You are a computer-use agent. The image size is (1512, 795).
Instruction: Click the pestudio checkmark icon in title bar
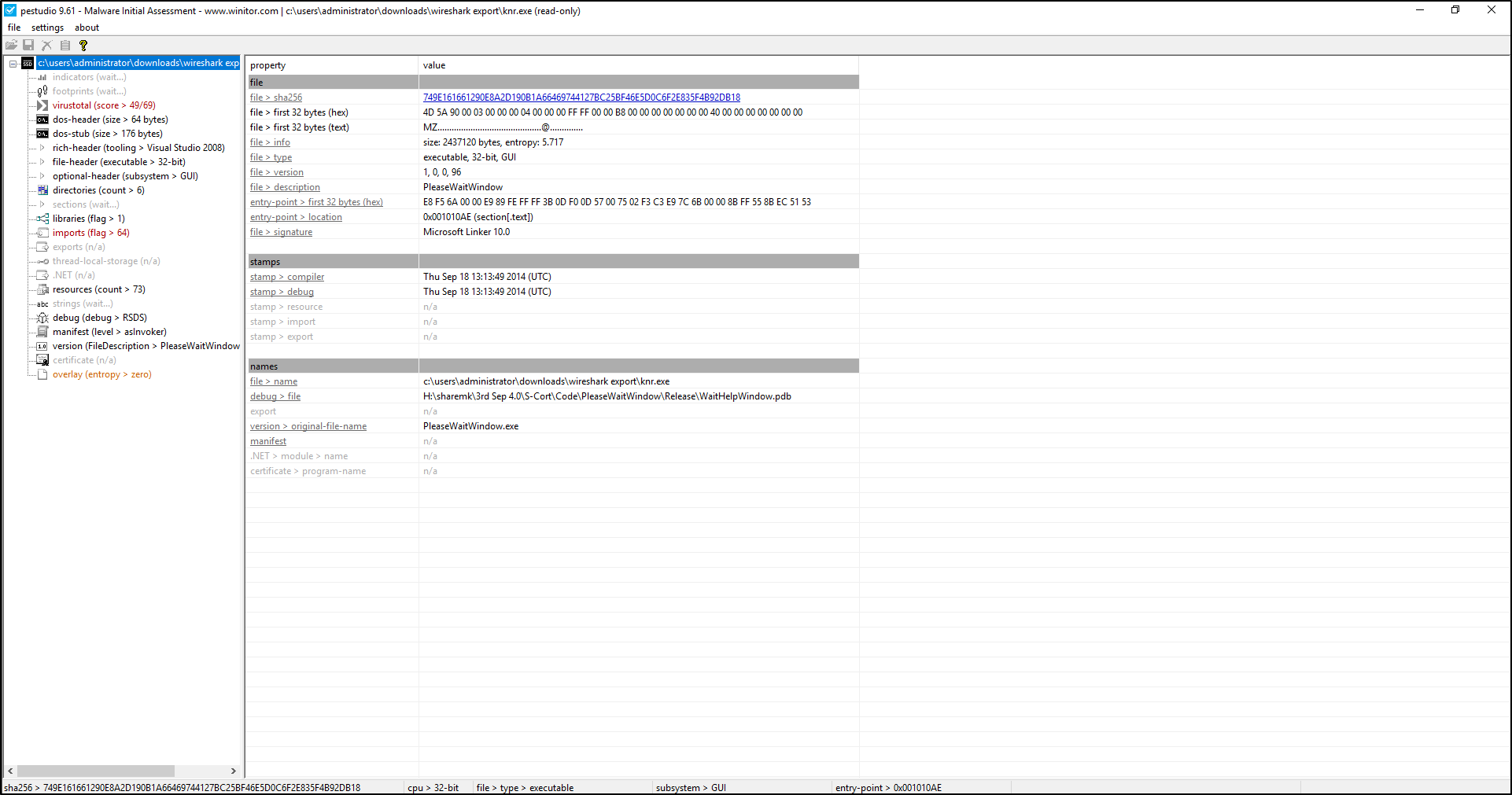tap(10, 10)
